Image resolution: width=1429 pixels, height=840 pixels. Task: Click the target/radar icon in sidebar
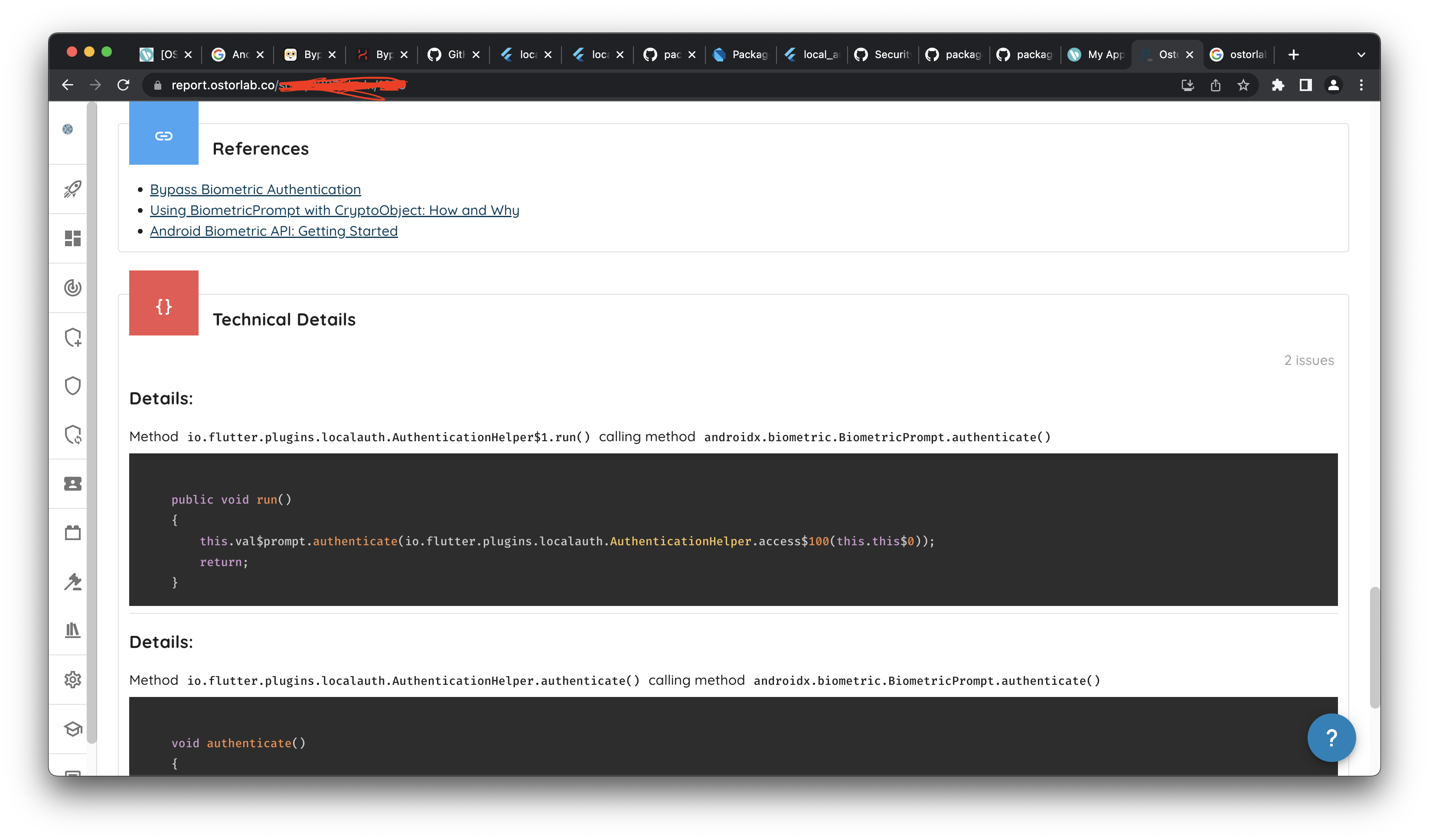tap(72, 287)
